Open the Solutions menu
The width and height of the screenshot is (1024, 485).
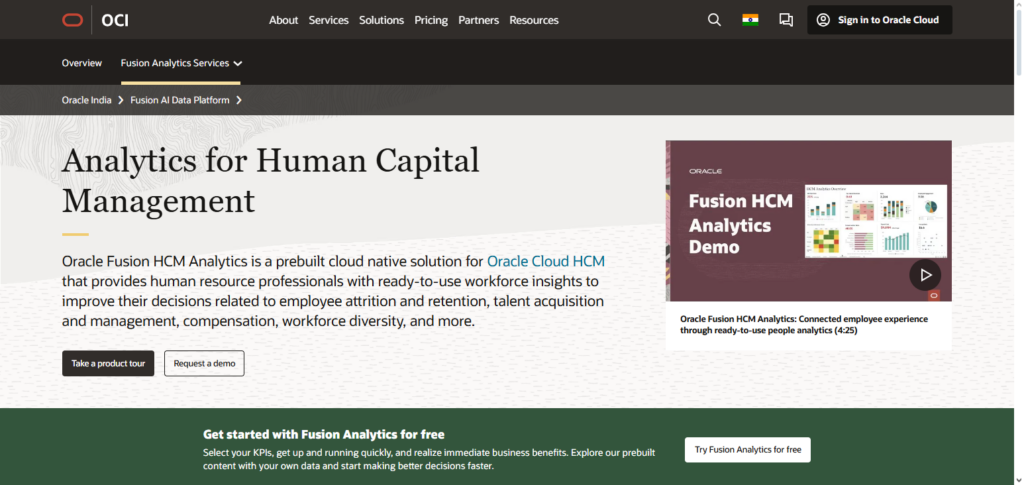(x=381, y=20)
